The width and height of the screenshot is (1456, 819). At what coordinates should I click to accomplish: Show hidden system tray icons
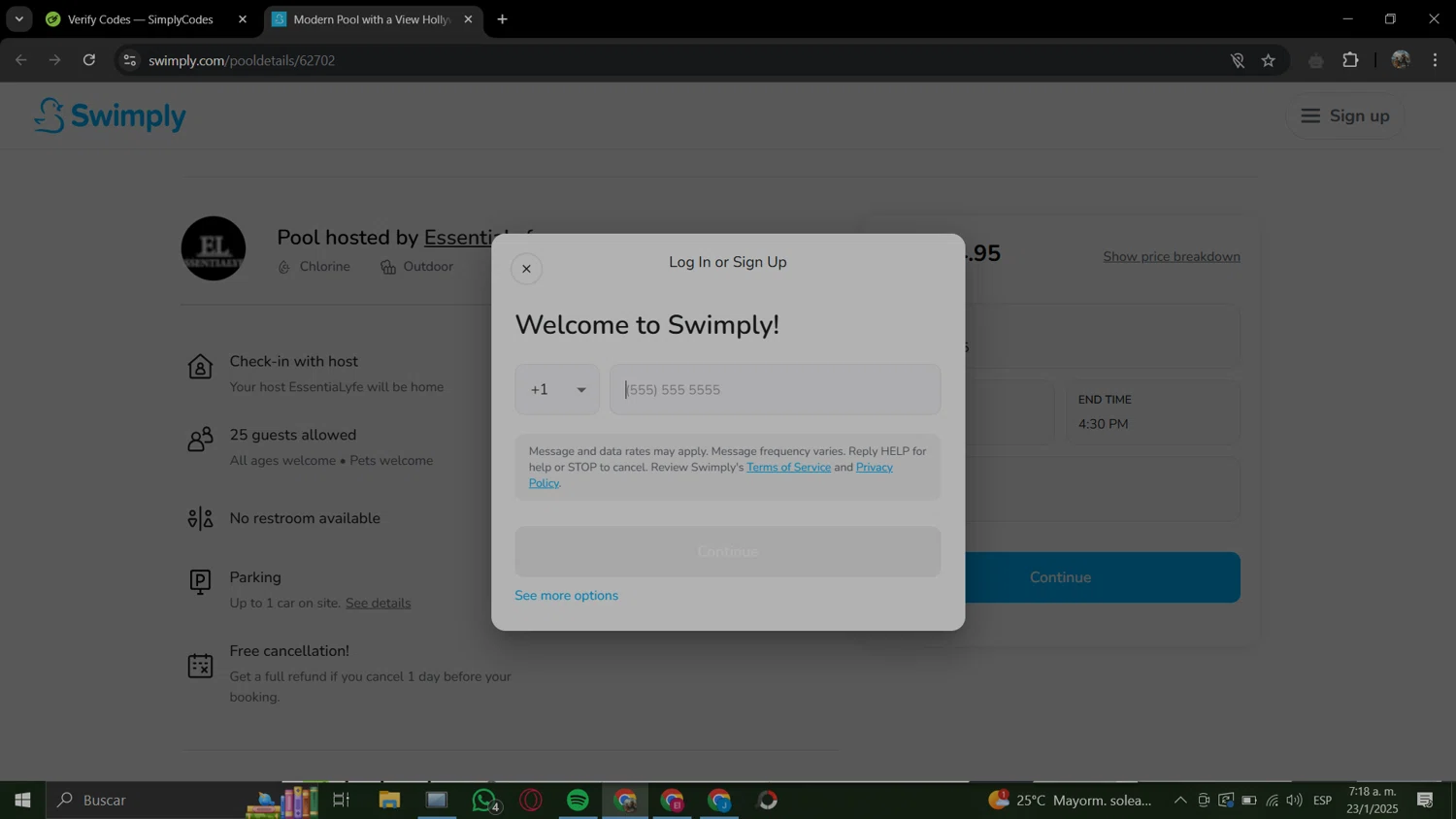click(x=1179, y=800)
